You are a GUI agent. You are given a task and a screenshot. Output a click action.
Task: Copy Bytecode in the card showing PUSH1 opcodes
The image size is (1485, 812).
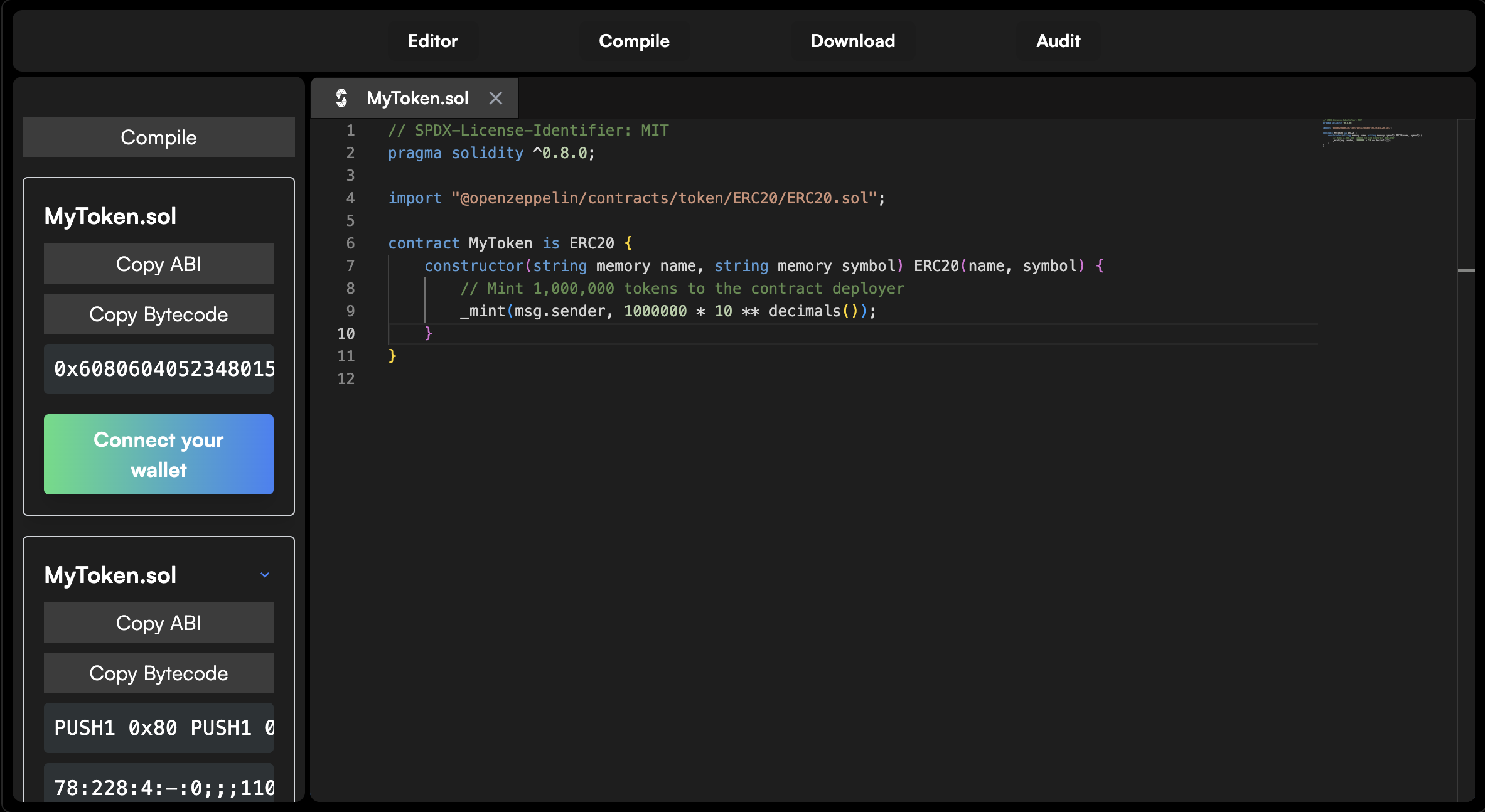[158, 673]
